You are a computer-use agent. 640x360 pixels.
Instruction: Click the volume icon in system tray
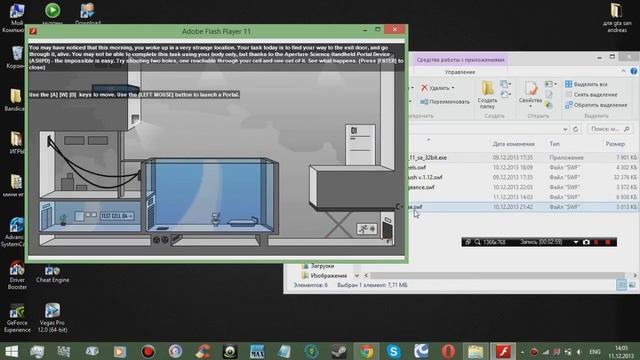579,352
